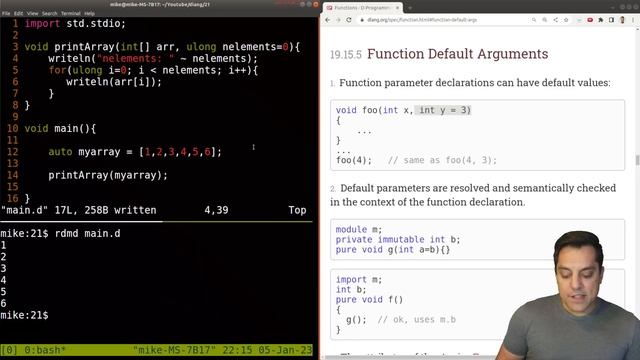This screenshot has height=360, width=640.
Task: Click the Function Default Arguments heading
Action: click(458, 54)
